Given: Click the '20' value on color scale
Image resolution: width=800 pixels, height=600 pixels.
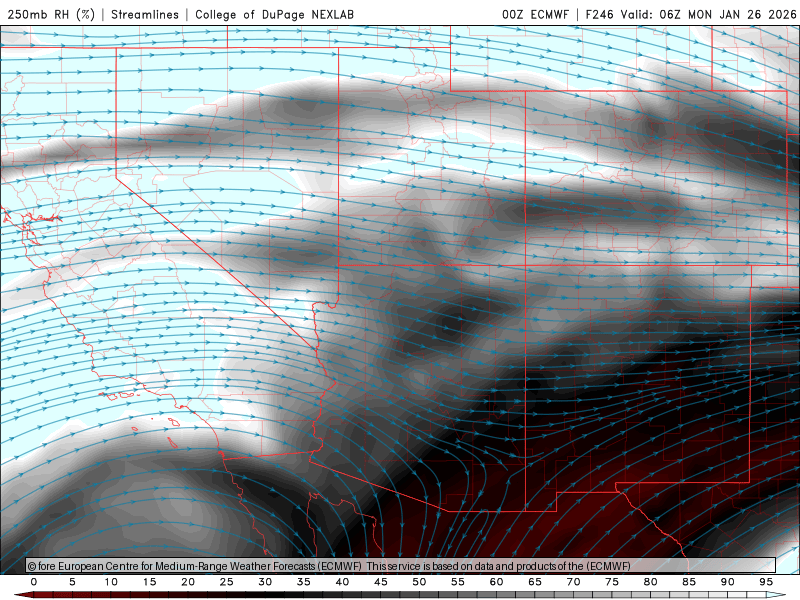Looking at the screenshot, I should [188, 582].
